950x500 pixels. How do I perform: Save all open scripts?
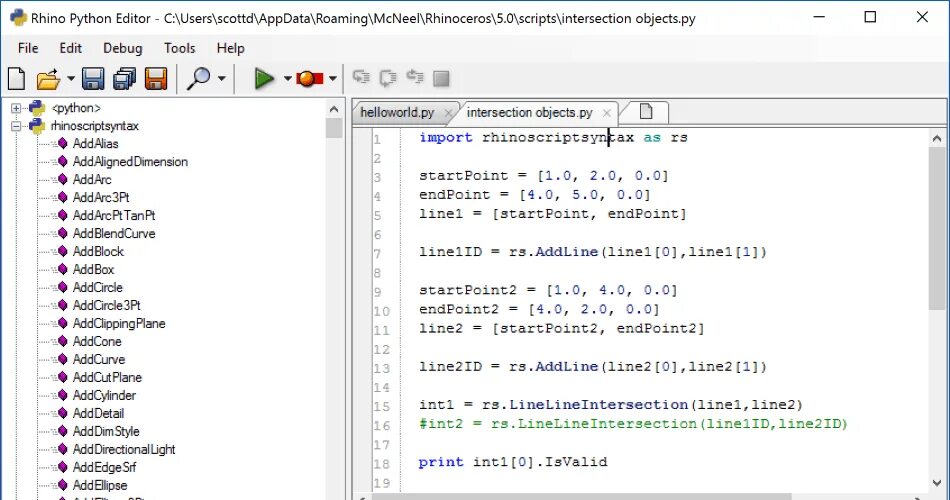click(125, 79)
